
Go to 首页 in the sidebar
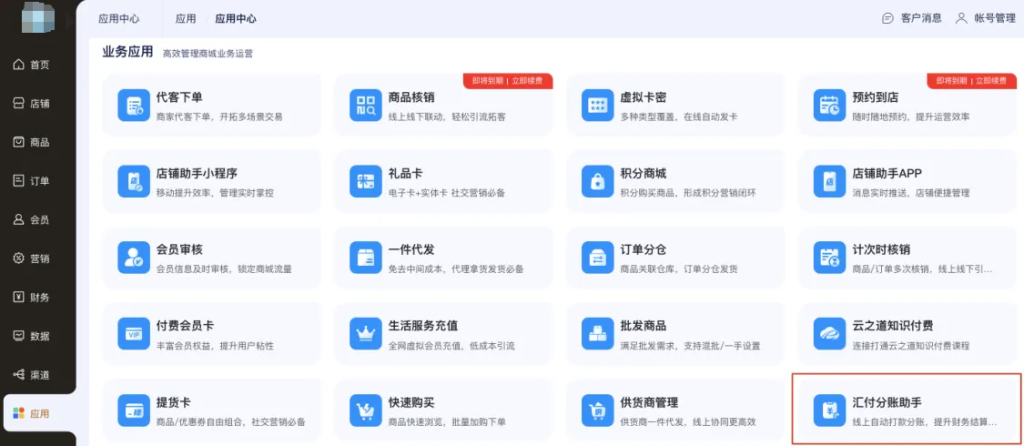31,65
